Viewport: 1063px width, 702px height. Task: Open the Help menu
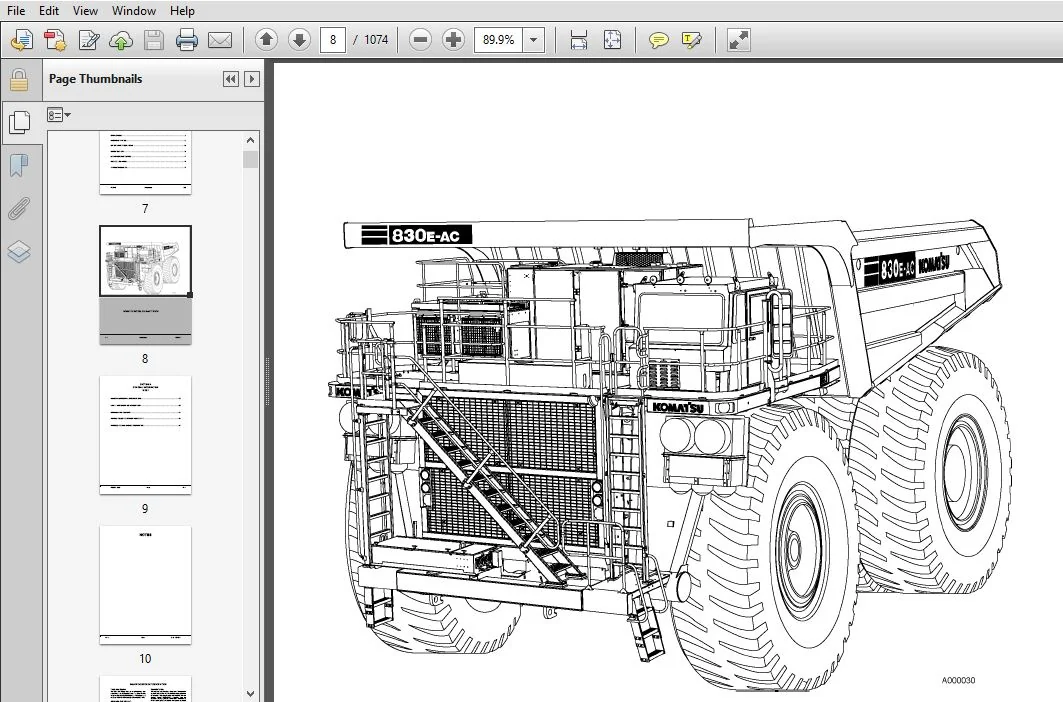(x=182, y=11)
